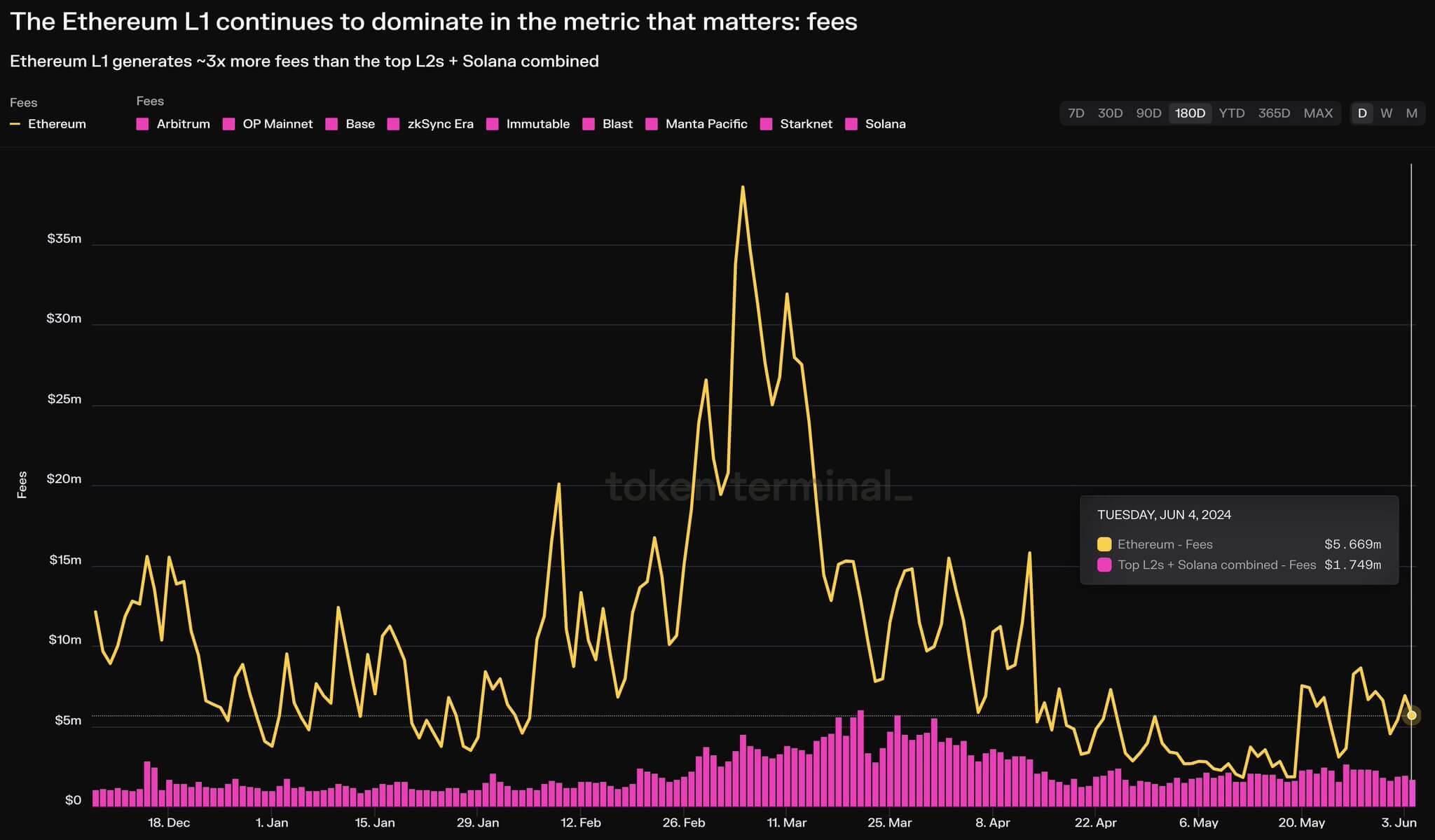Switch to YTD time range
This screenshot has height=840, width=1435.
1231,113
